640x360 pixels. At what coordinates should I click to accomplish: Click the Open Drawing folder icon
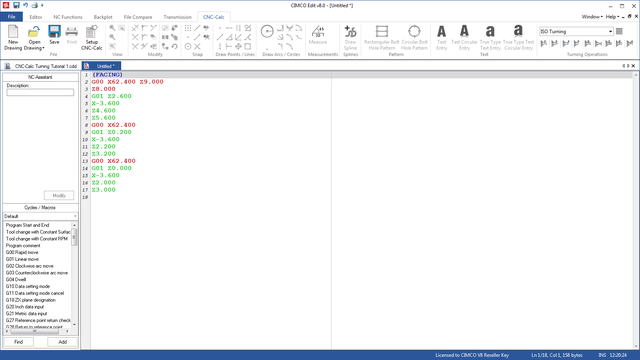(x=34, y=32)
